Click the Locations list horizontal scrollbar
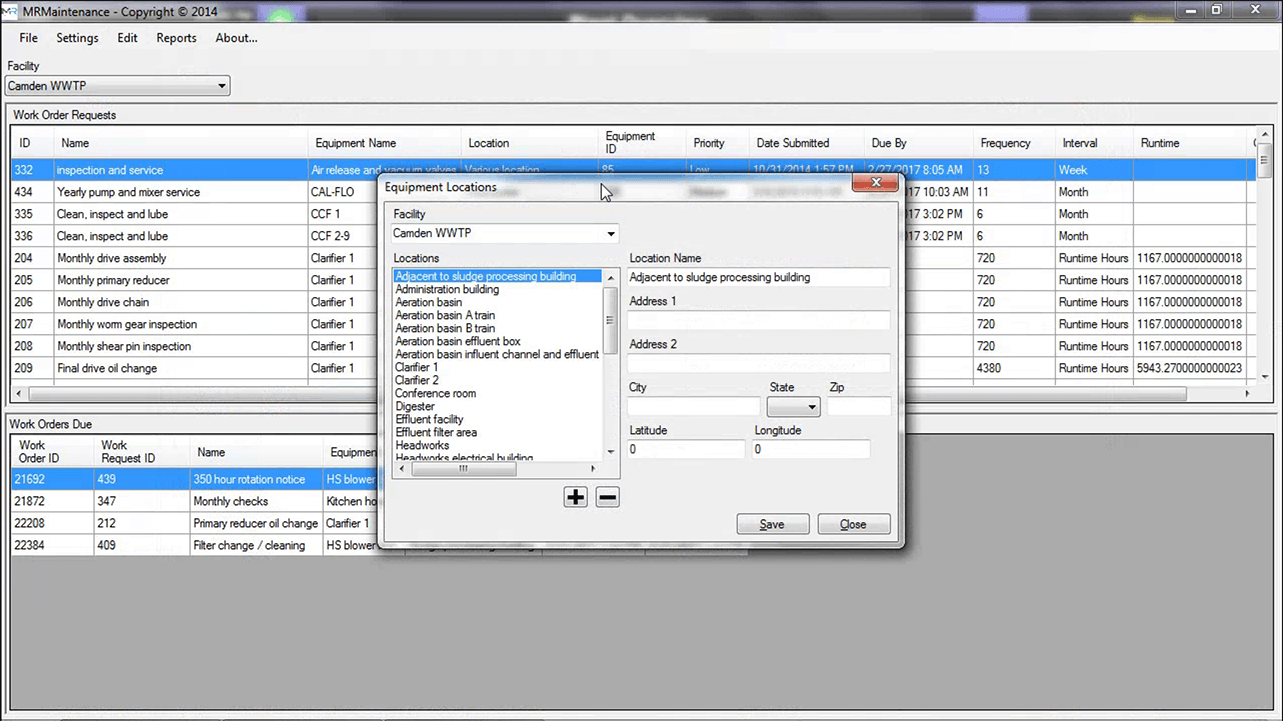Screen dimensions: 1283x721 point(465,468)
